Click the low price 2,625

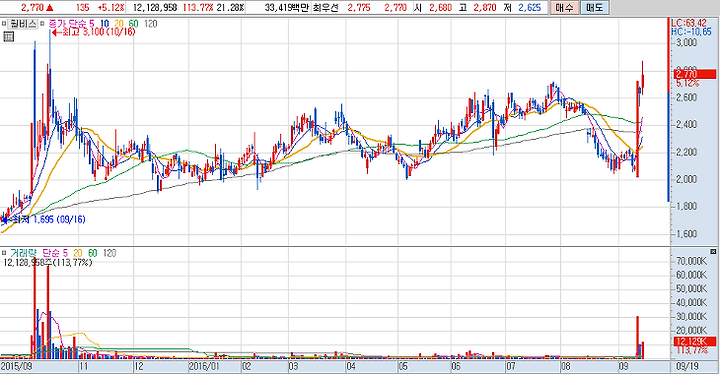click(x=530, y=7)
